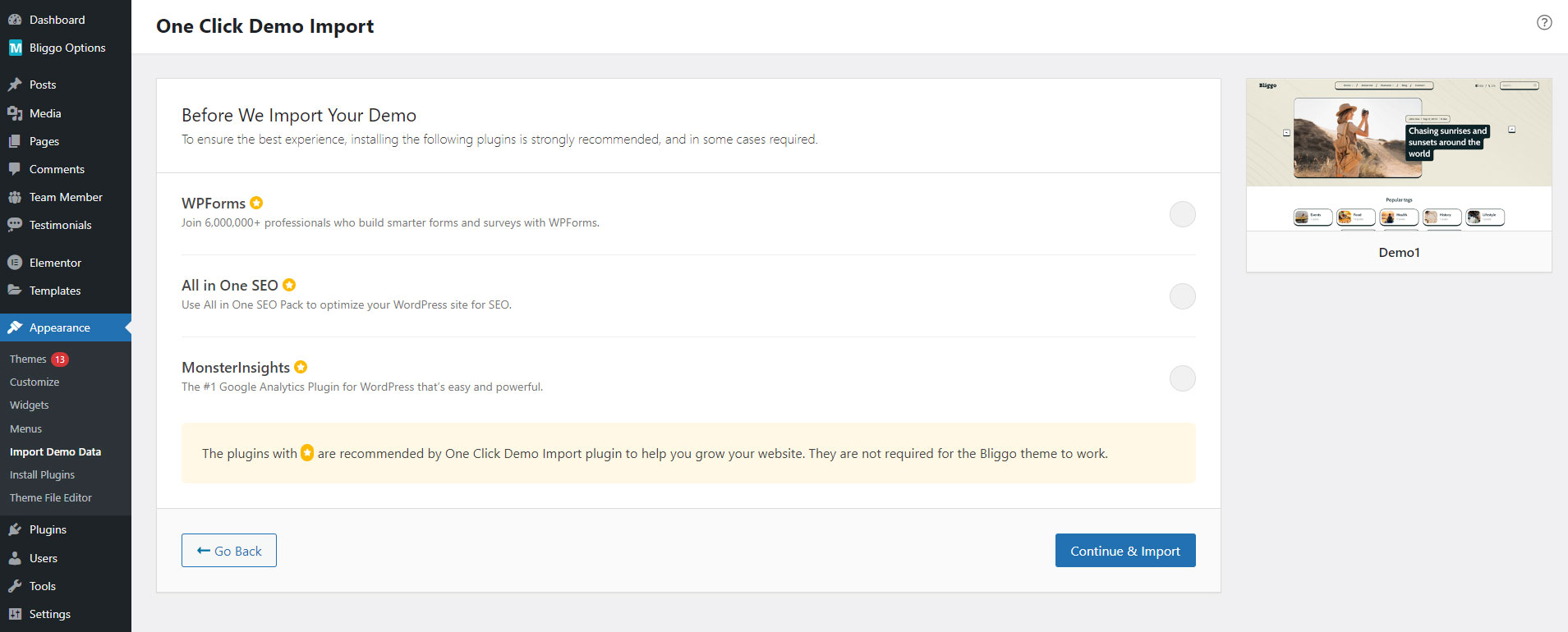1568x632 pixels.
Task: Click the star badge next to WPForms
Action: [x=256, y=203]
